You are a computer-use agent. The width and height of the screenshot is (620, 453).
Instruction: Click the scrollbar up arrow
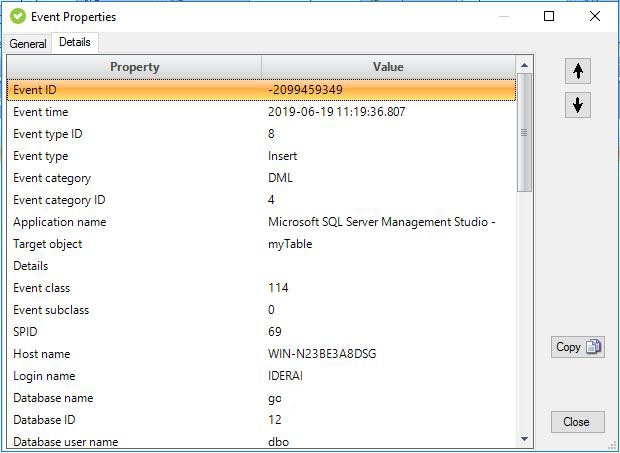click(525, 66)
